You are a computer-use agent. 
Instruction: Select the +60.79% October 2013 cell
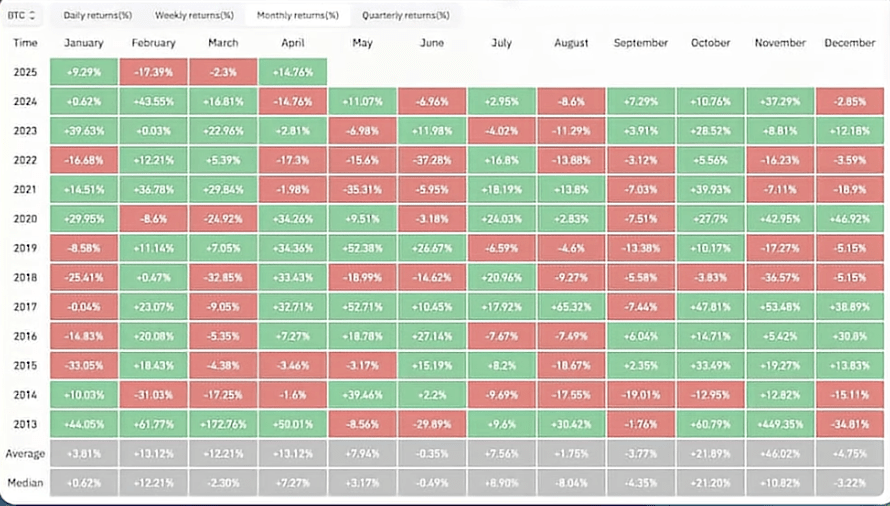[710, 424]
